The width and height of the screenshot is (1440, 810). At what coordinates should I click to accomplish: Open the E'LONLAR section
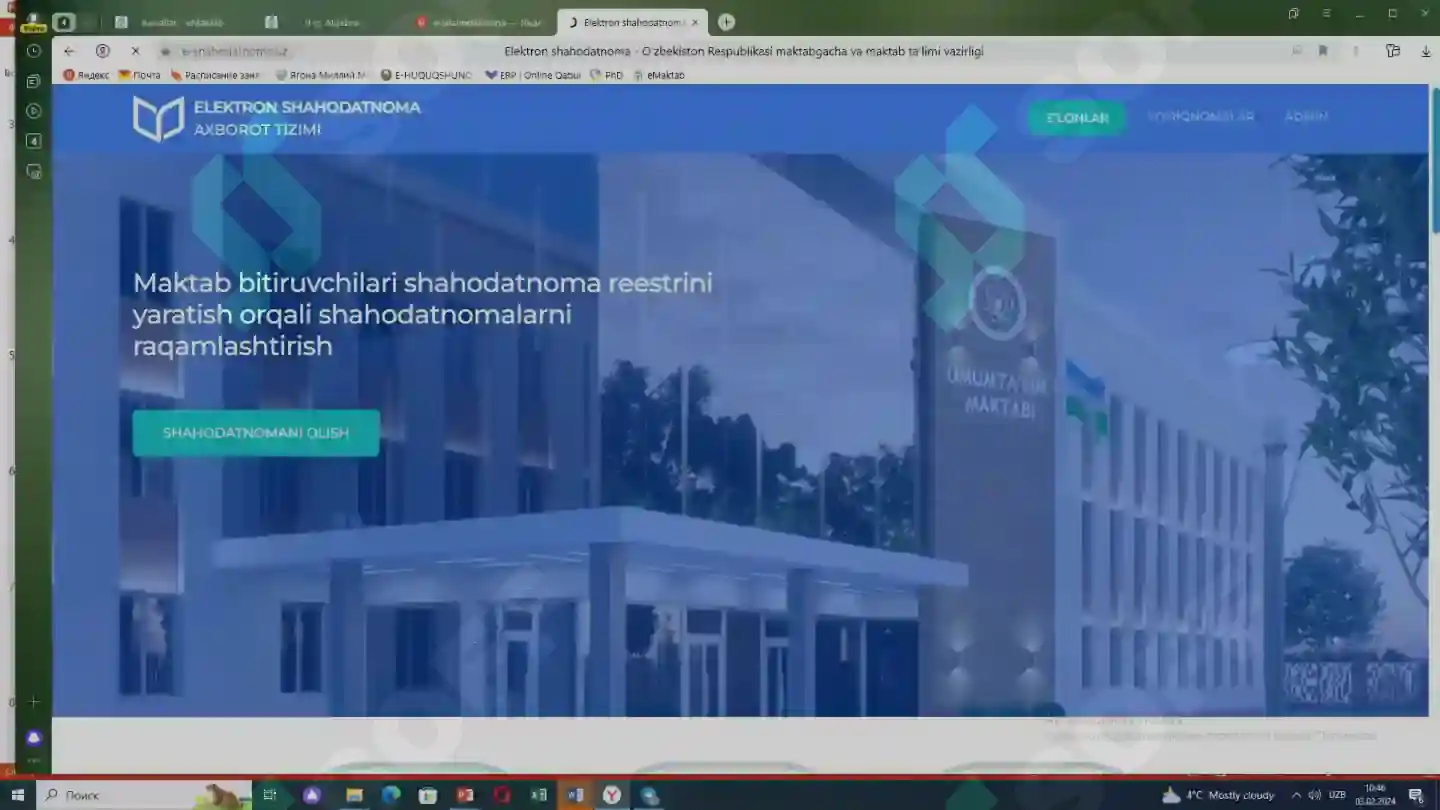click(x=1077, y=118)
